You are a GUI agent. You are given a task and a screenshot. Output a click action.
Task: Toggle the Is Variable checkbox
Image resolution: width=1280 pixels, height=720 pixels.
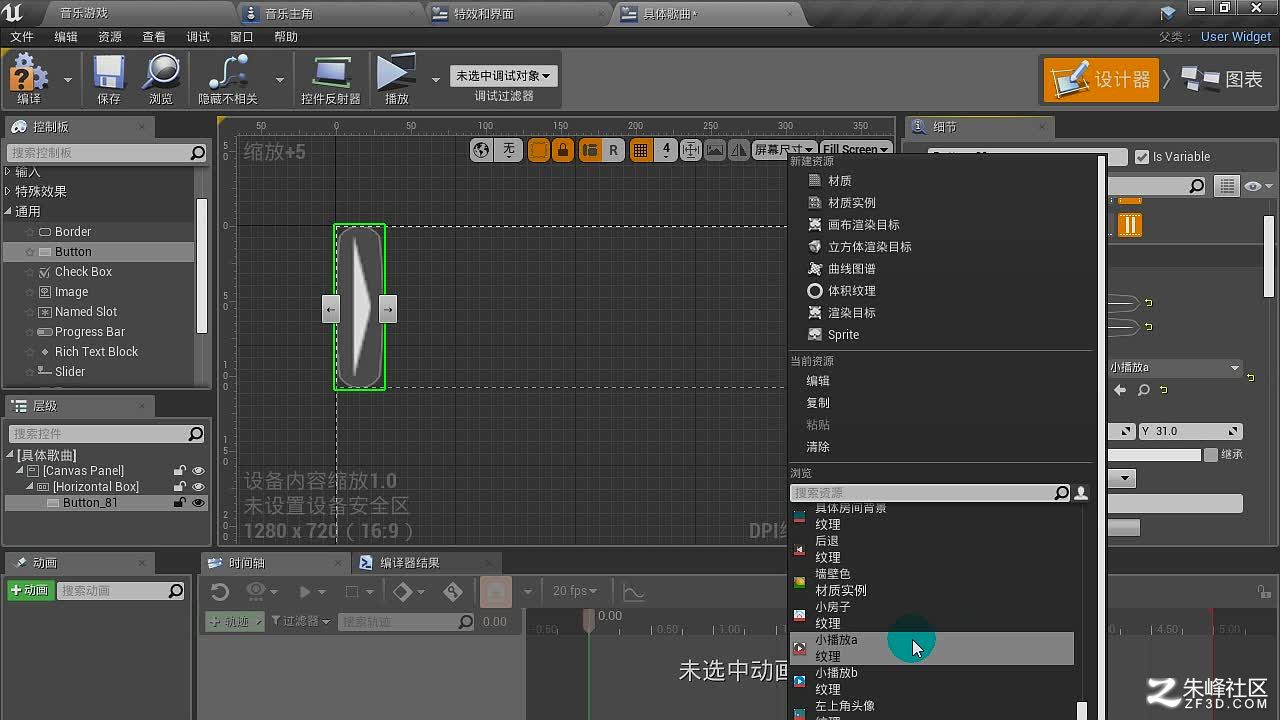click(1143, 157)
